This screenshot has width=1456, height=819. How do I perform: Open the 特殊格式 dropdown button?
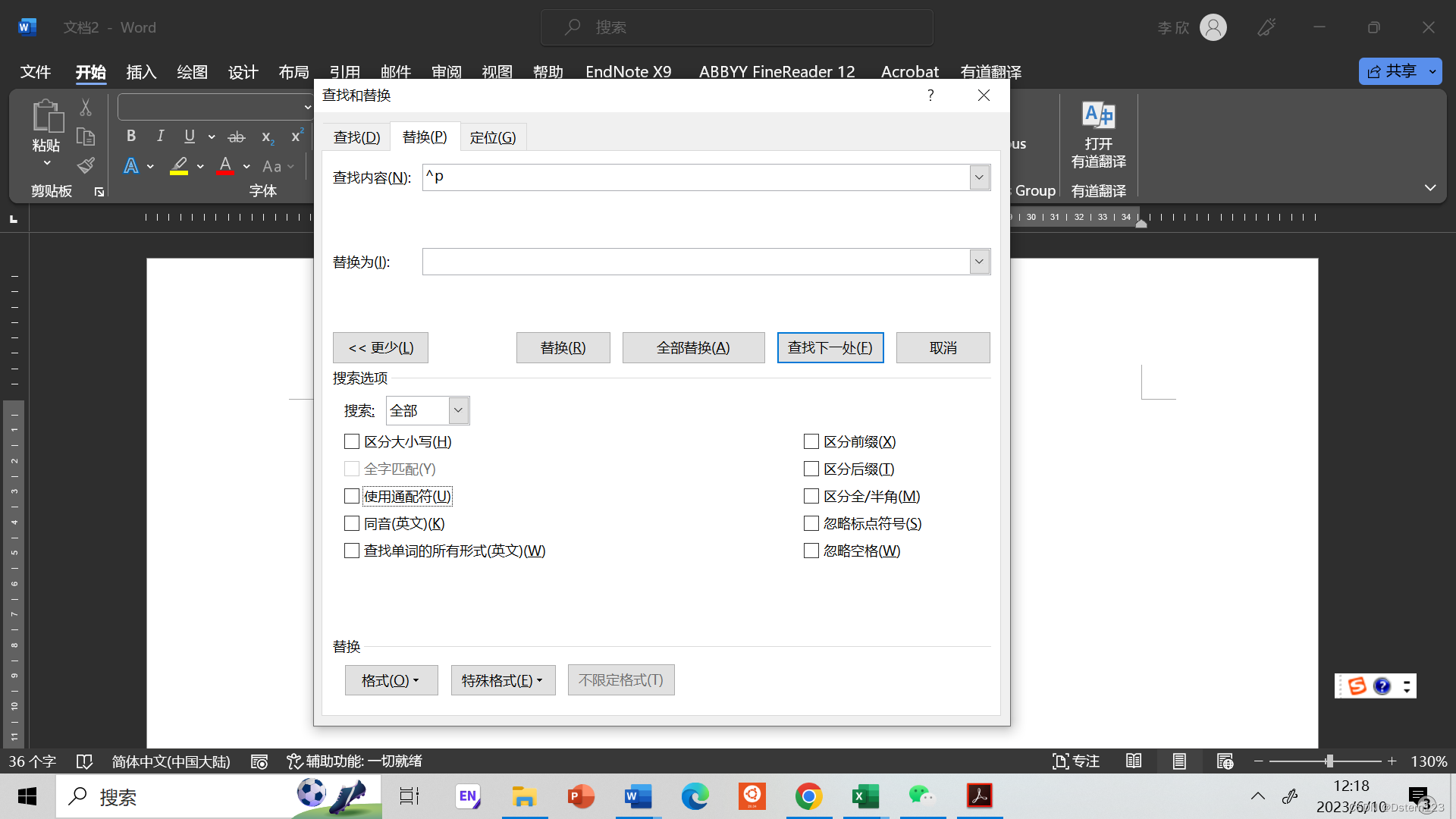click(503, 680)
